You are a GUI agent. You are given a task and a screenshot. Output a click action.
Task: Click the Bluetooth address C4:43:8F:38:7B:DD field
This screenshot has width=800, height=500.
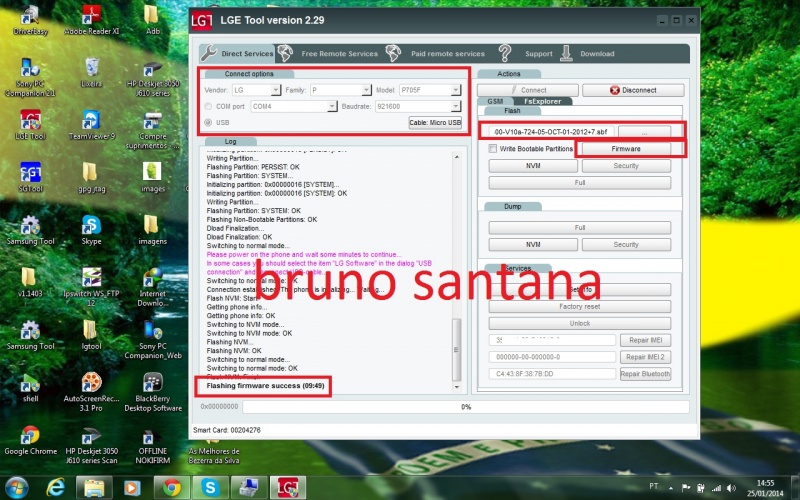pyautogui.click(x=552, y=374)
